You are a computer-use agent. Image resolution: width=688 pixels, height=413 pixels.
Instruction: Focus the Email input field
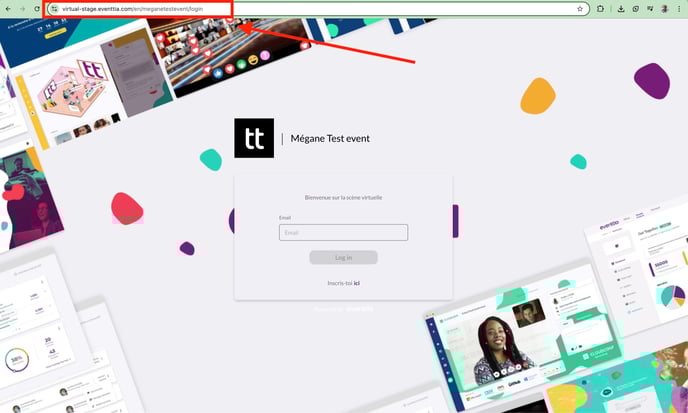click(344, 232)
